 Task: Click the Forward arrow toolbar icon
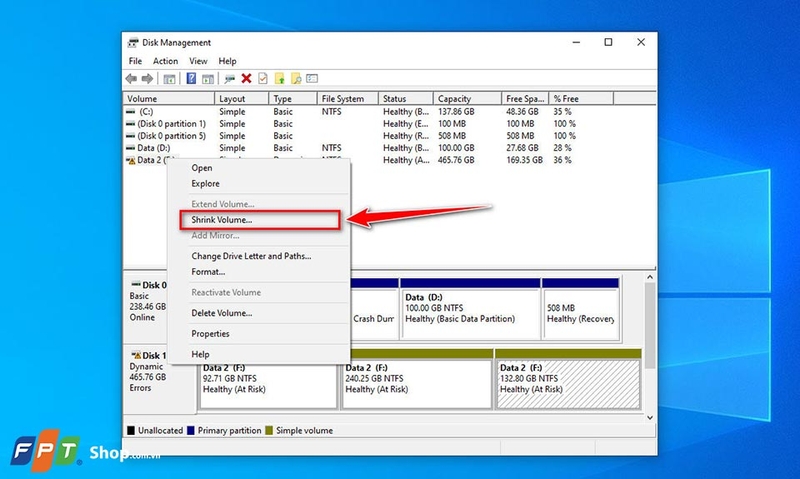[147, 79]
